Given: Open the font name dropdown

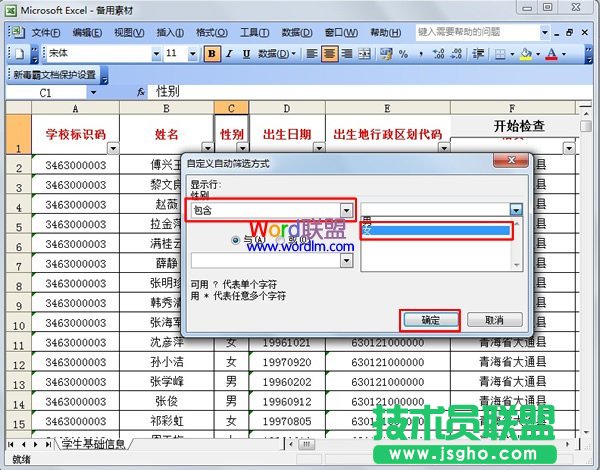Looking at the screenshot, I should [x=156, y=54].
